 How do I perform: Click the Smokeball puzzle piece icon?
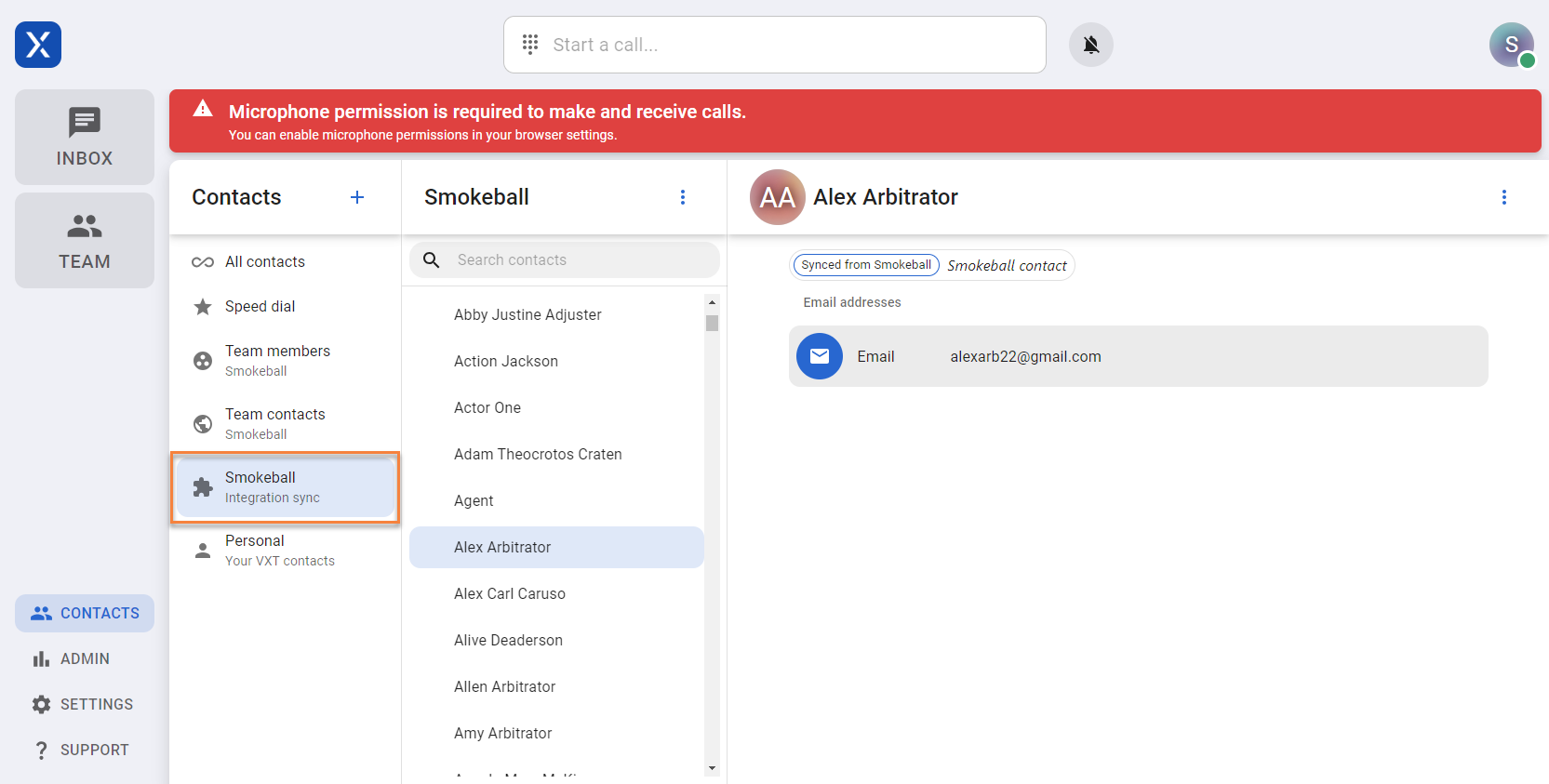[x=203, y=487]
